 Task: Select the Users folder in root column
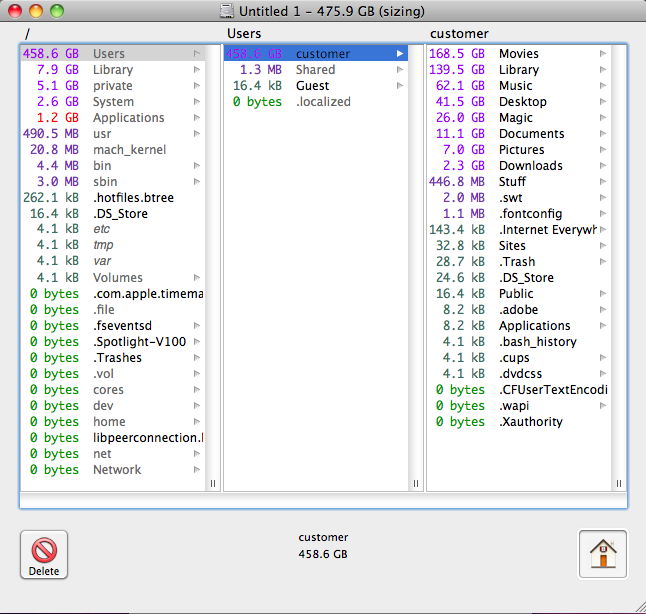[112, 54]
